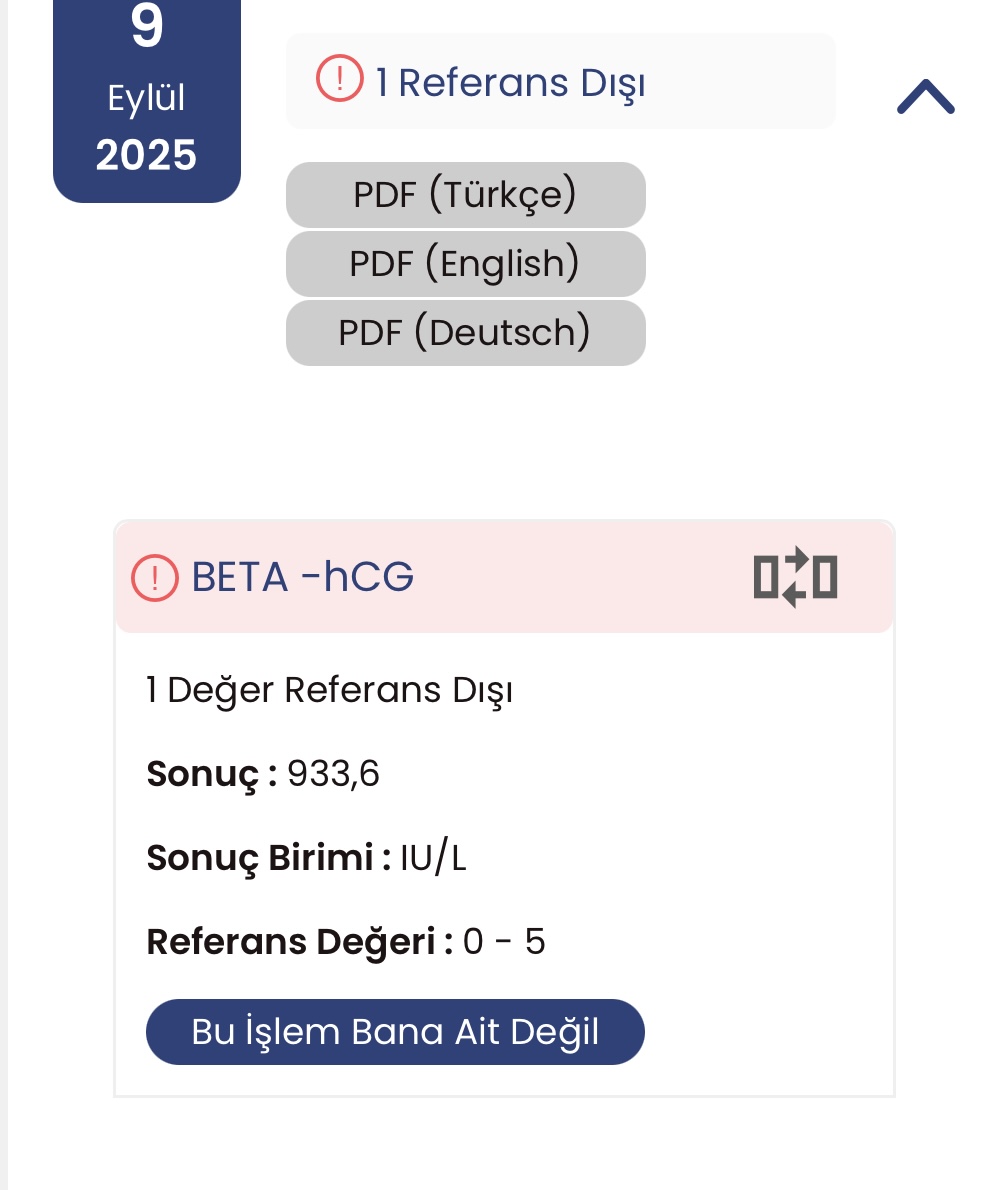This screenshot has height=1190, width=985.
Task: Click the 2025 year on the date badge
Action: point(146,155)
